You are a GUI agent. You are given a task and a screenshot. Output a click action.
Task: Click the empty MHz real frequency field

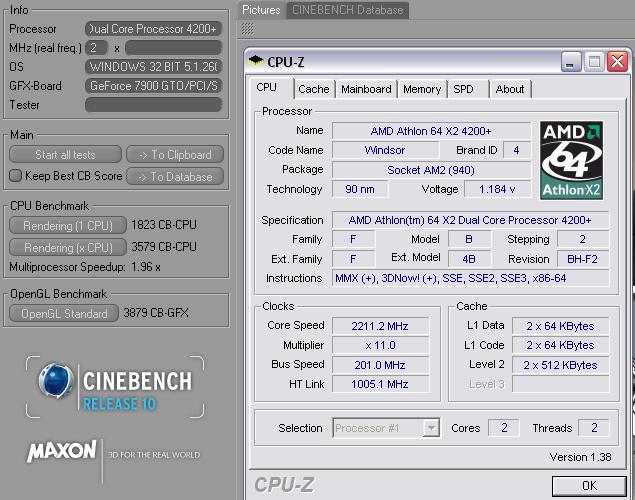[173, 48]
